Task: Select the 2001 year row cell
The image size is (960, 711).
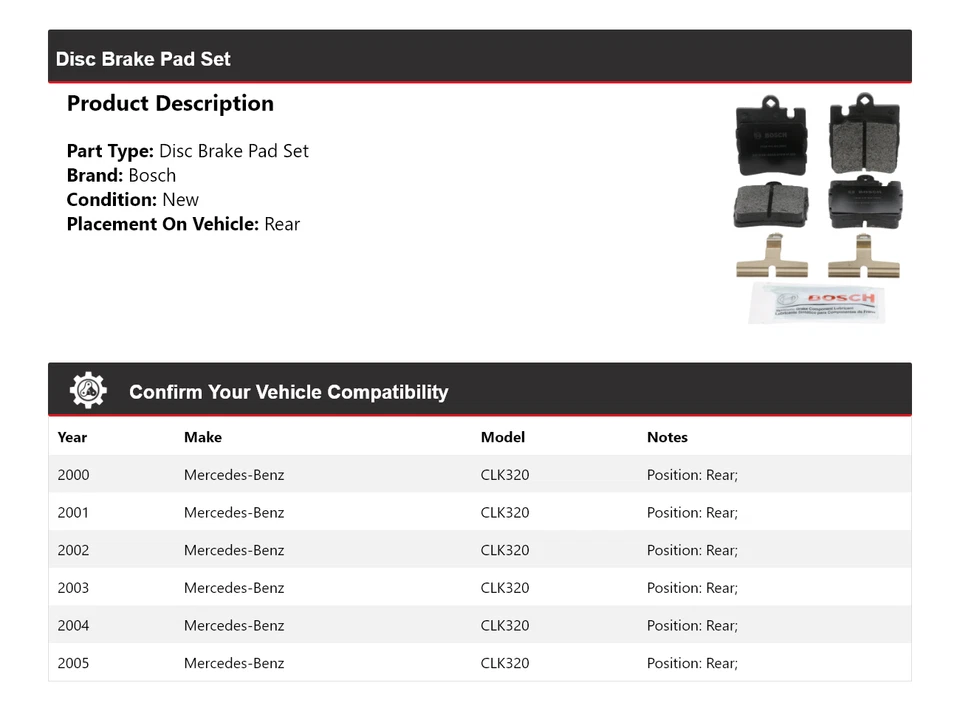Action: 73,513
